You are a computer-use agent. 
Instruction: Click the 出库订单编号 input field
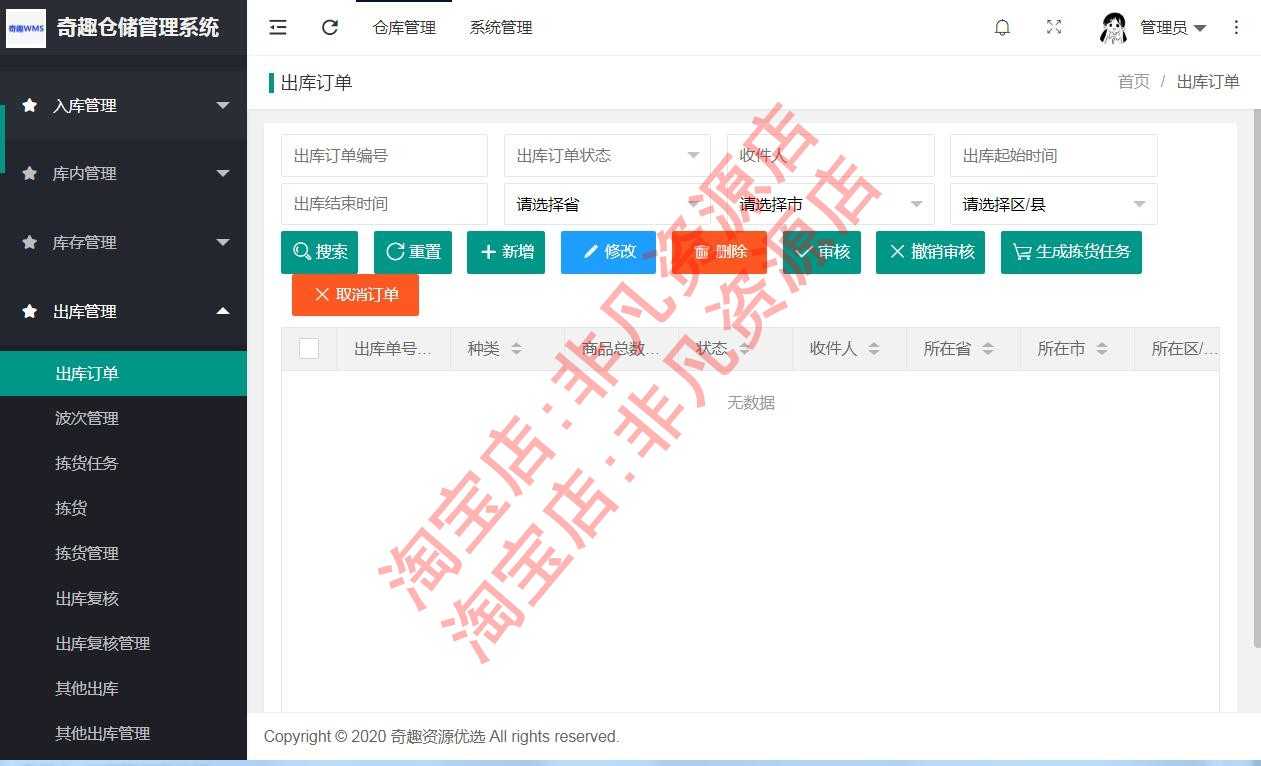[x=384, y=155]
